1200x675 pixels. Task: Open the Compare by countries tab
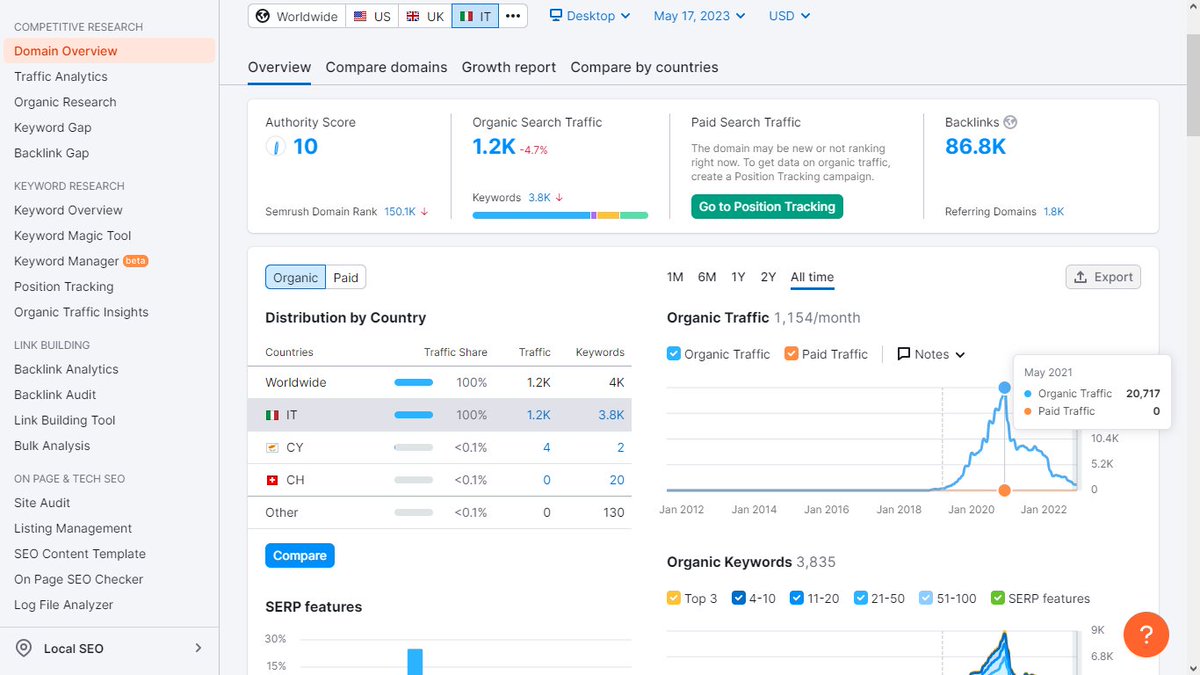(645, 67)
